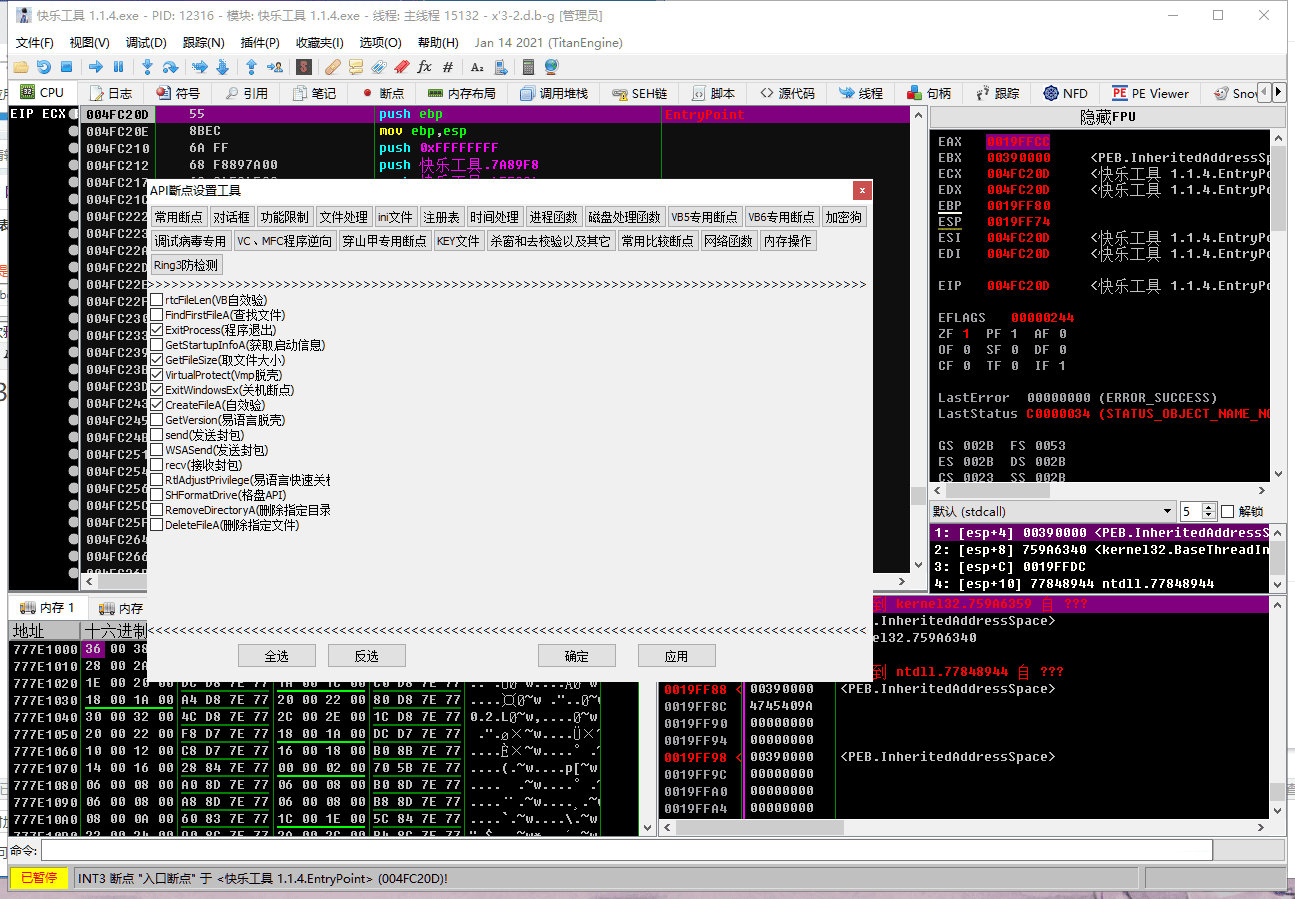This screenshot has height=899, width=1295.
Task: Select the 注册表 breakpoint category
Action: [x=441, y=217]
